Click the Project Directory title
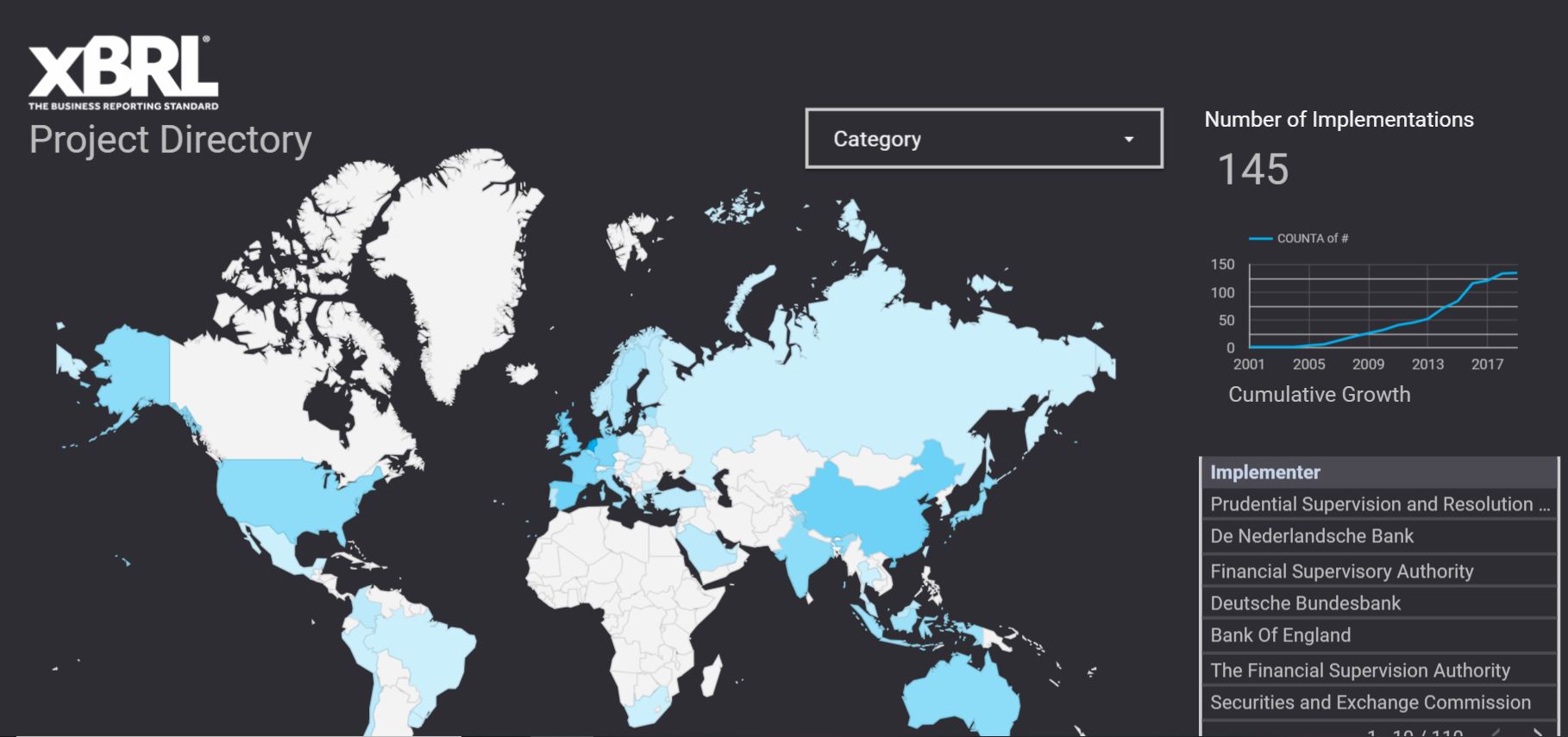Image resolution: width=1568 pixels, height=737 pixels. tap(170, 140)
